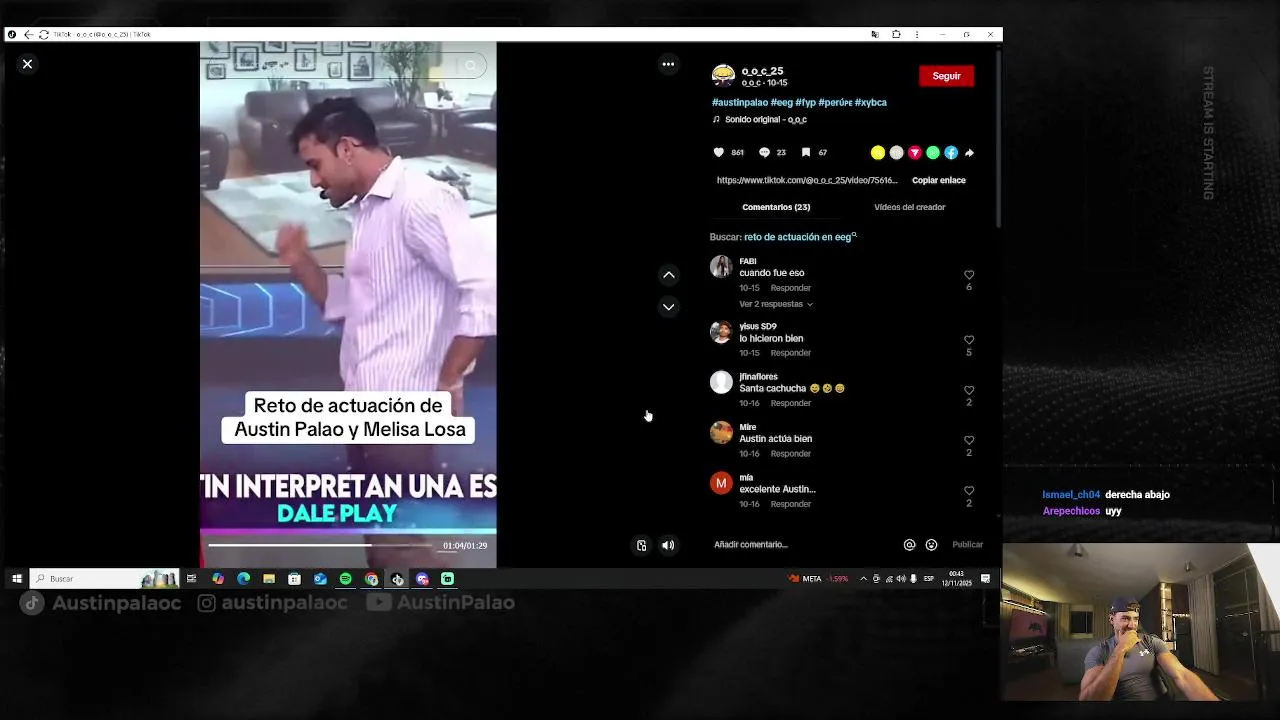Send to friends via red share icon

[914, 153]
